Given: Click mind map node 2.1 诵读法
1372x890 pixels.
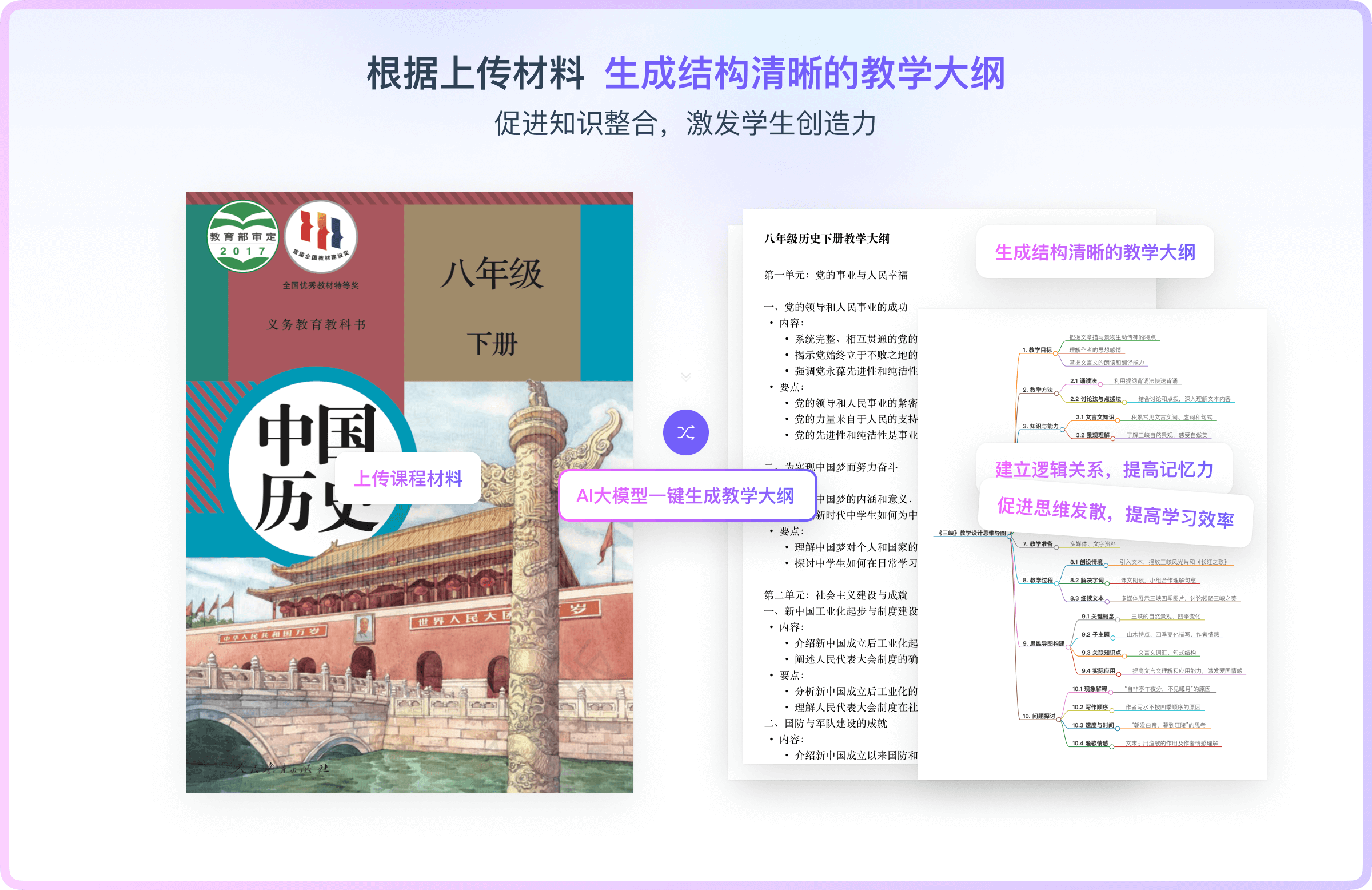Looking at the screenshot, I should pyautogui.click(x=1083, y=381).
